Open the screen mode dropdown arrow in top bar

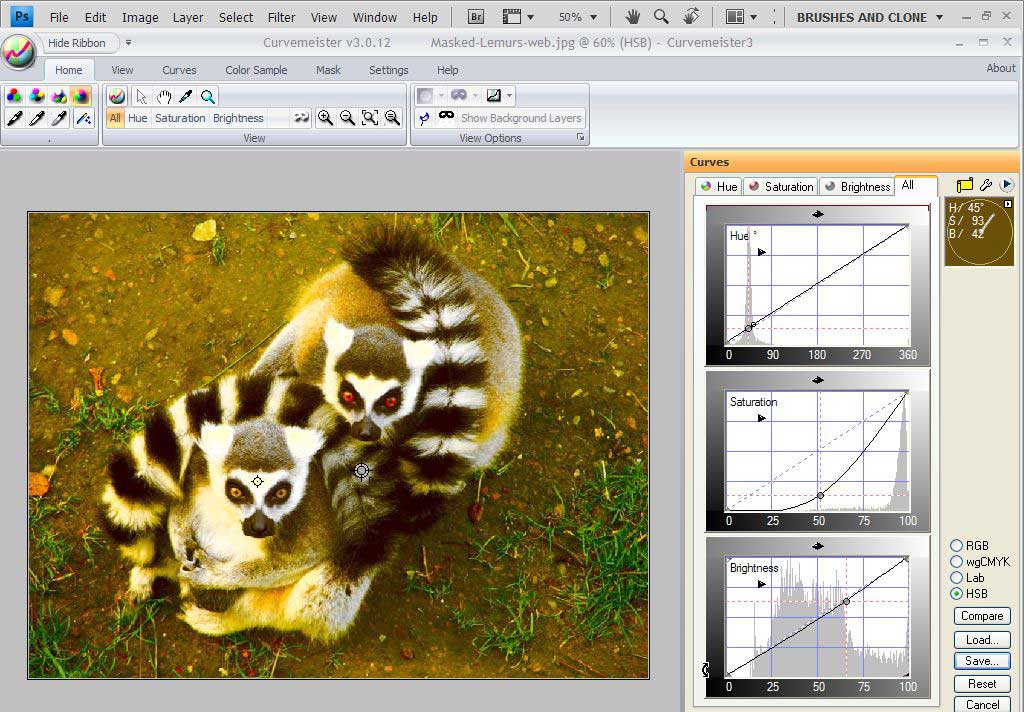[530, 17]
